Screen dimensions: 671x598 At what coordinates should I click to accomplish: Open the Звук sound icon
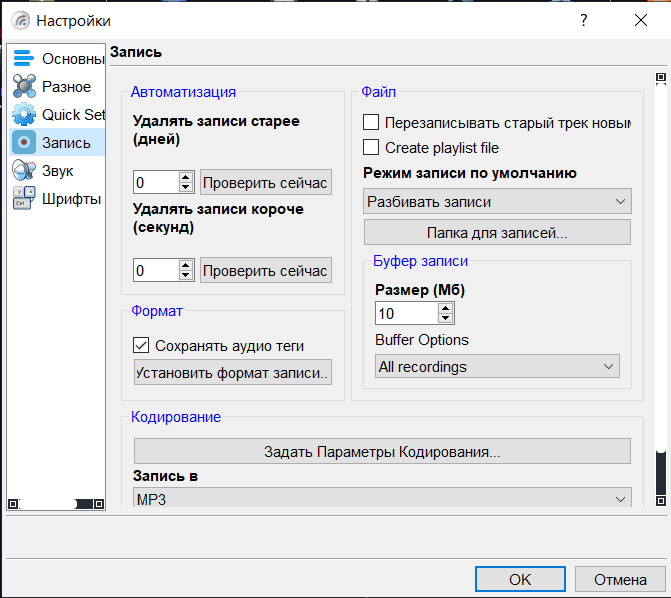tap(24, 171)
